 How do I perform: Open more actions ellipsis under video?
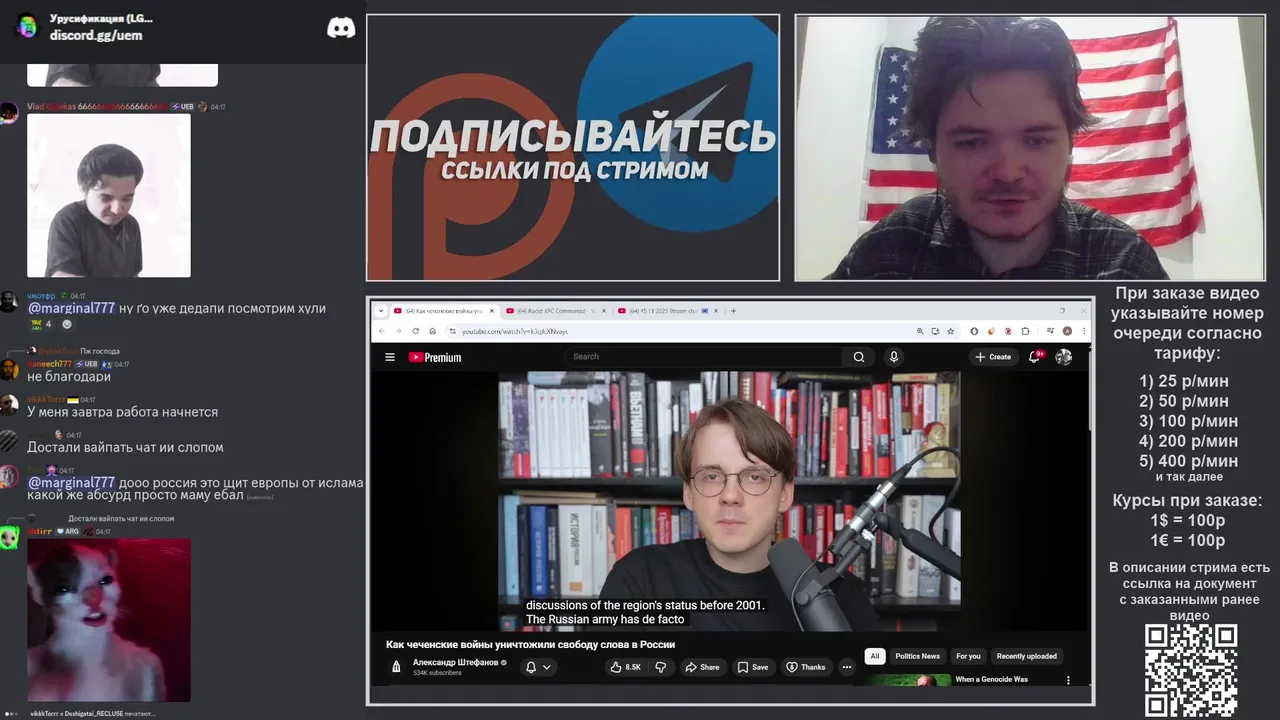847,667
